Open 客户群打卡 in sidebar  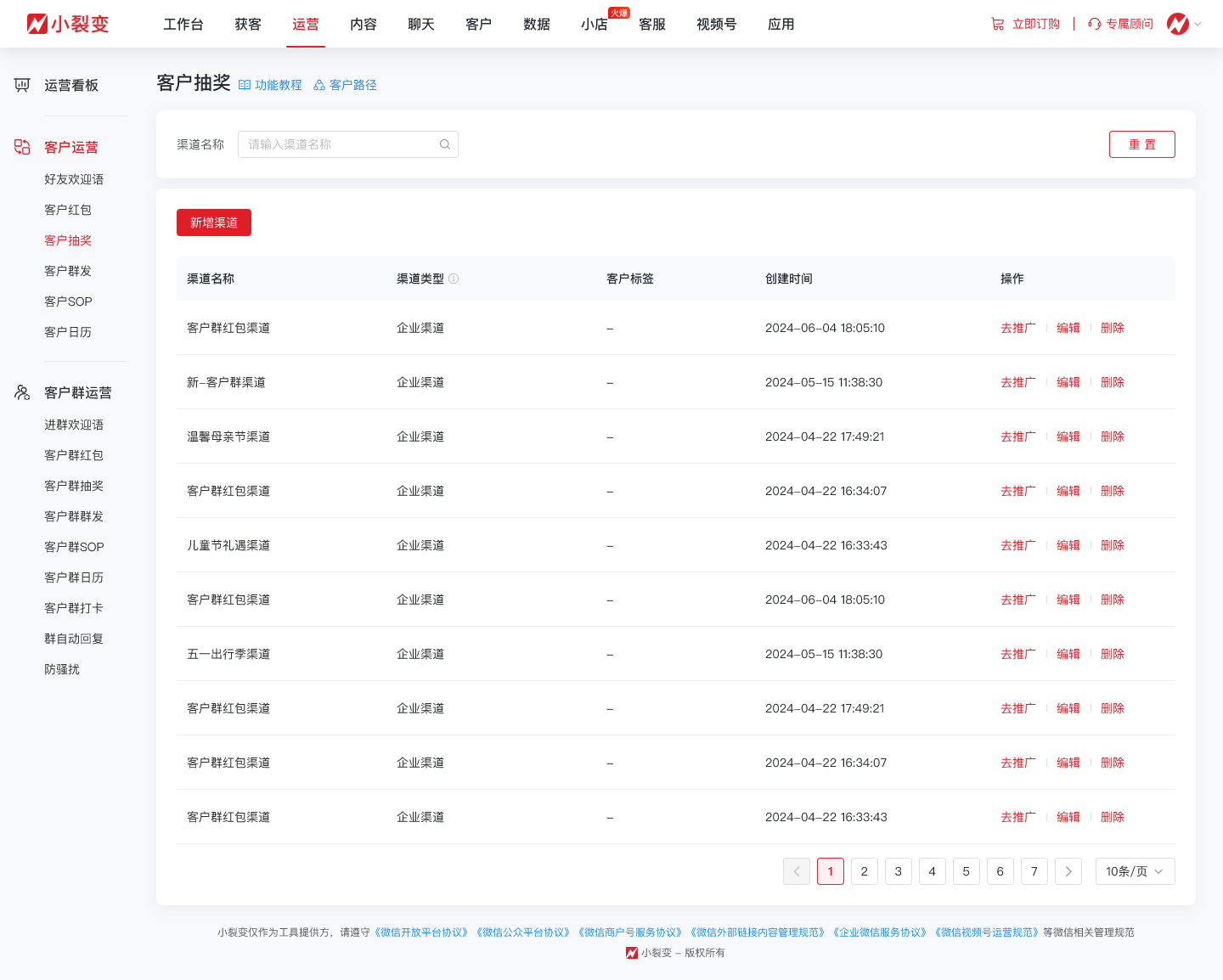pos(74,608)
